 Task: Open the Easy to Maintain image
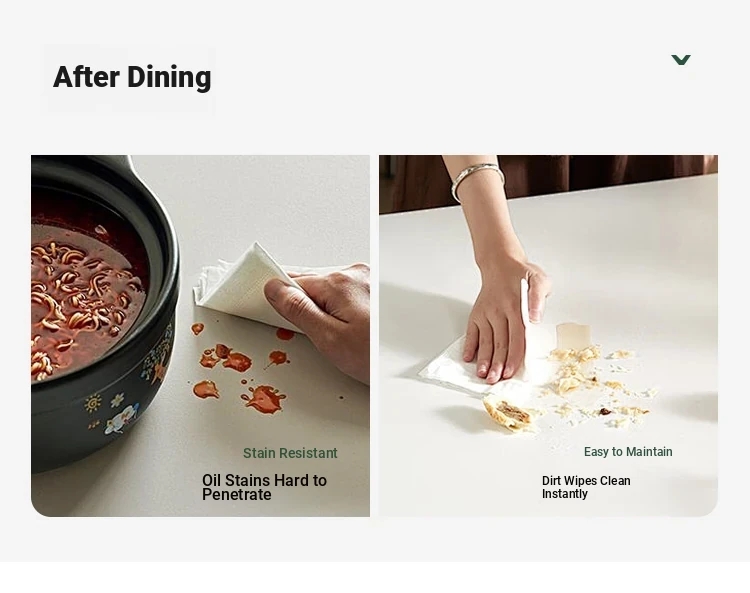click(548, 336)
